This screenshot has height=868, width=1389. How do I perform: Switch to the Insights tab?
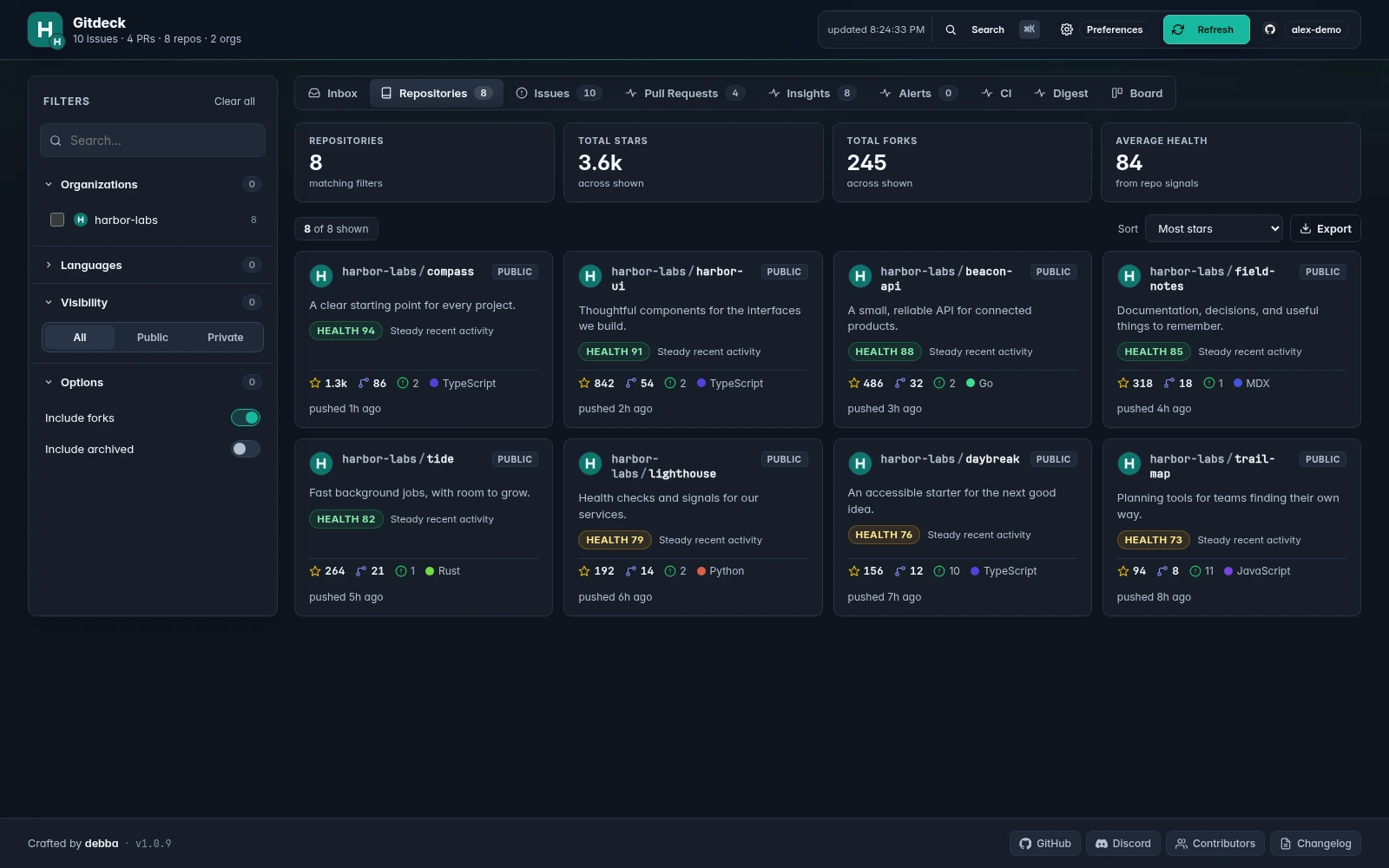click(x=813, y=93)
